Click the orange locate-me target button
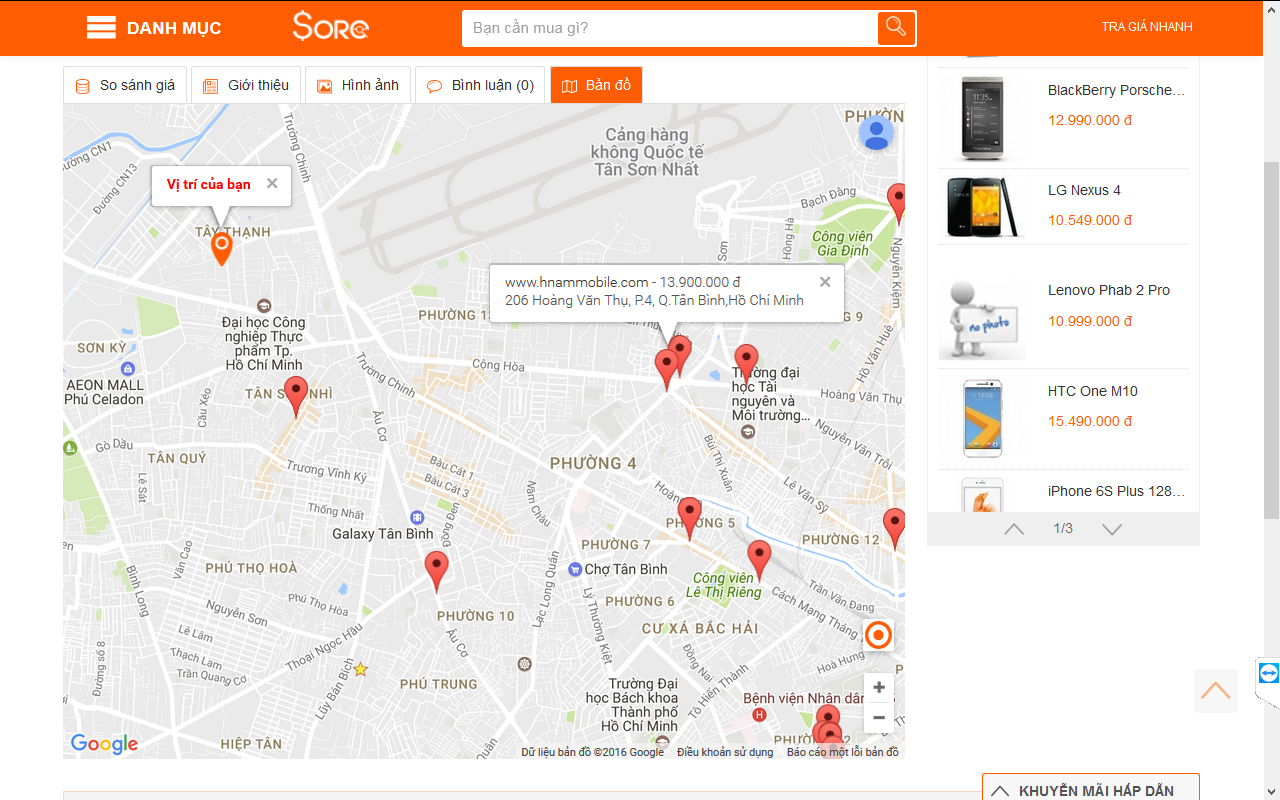The width and height of the screenshot is (1280, 800). pyautogui.click(x=878, y=635)
